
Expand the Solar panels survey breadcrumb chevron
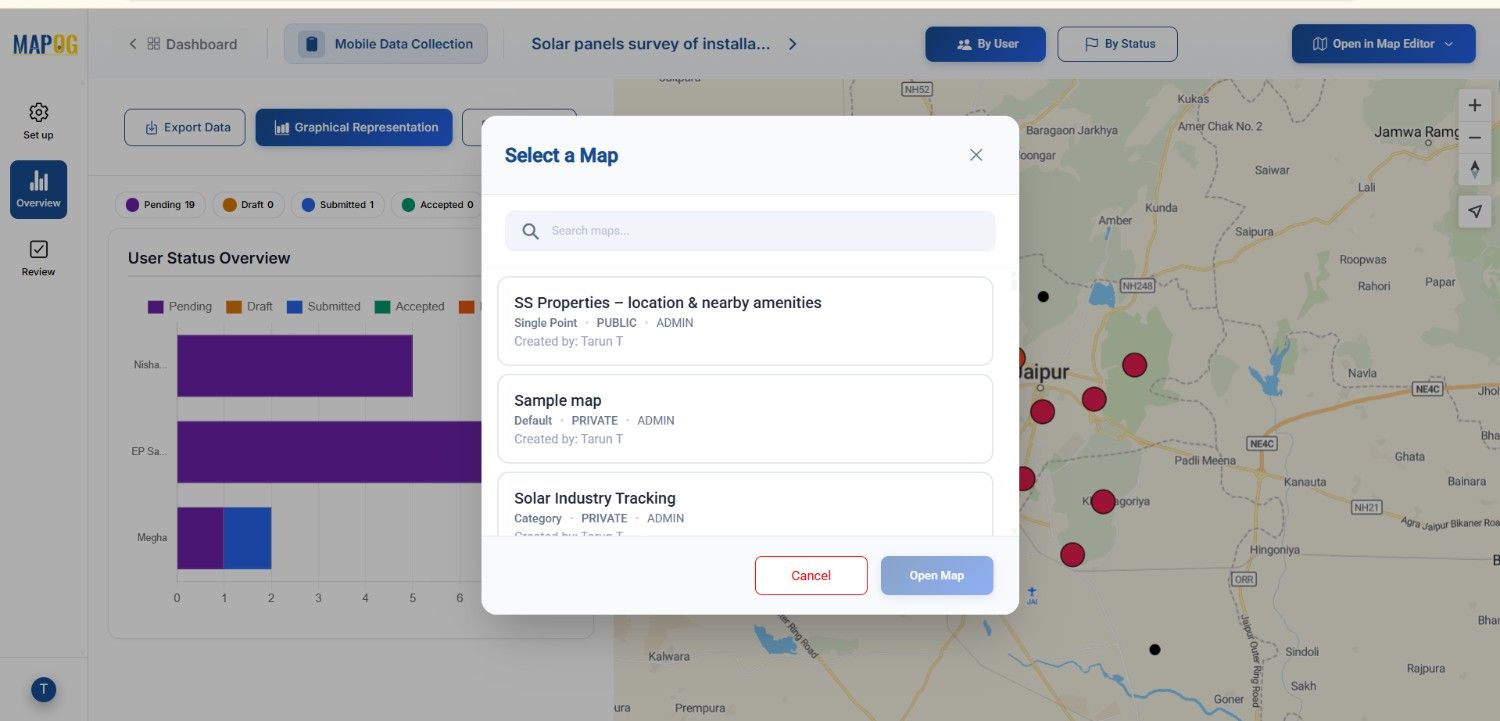click(x=791, y=43)
